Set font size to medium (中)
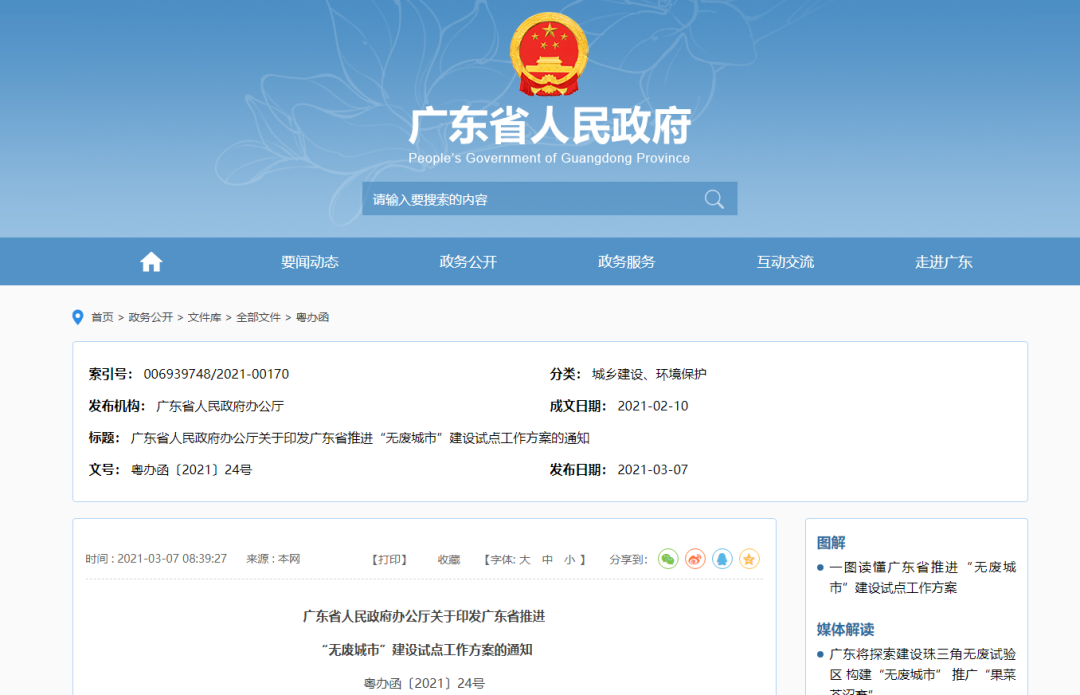 pos(547,560)
